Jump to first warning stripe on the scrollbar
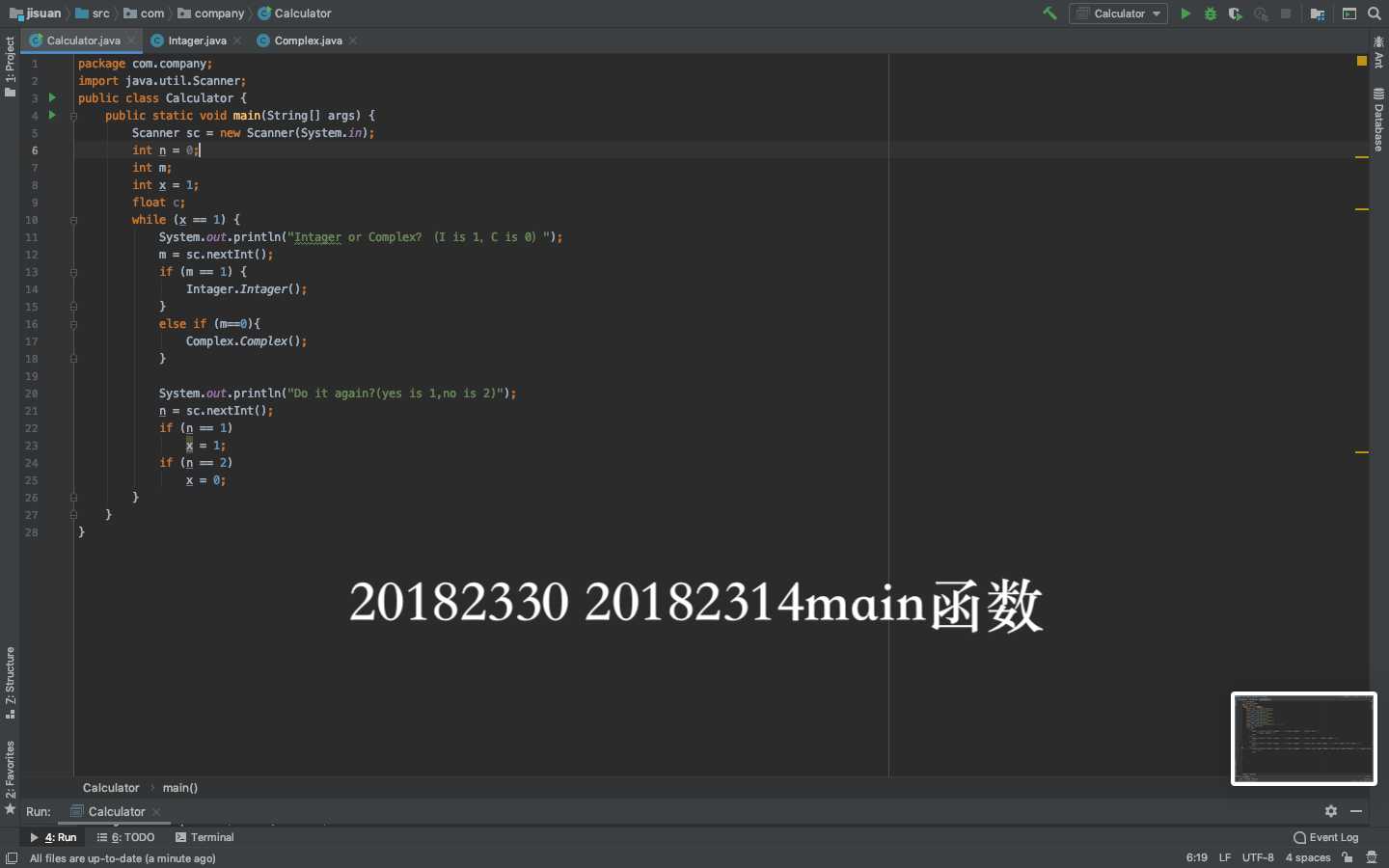This screenshot has height=868, width=1389. click(1362, 157)
